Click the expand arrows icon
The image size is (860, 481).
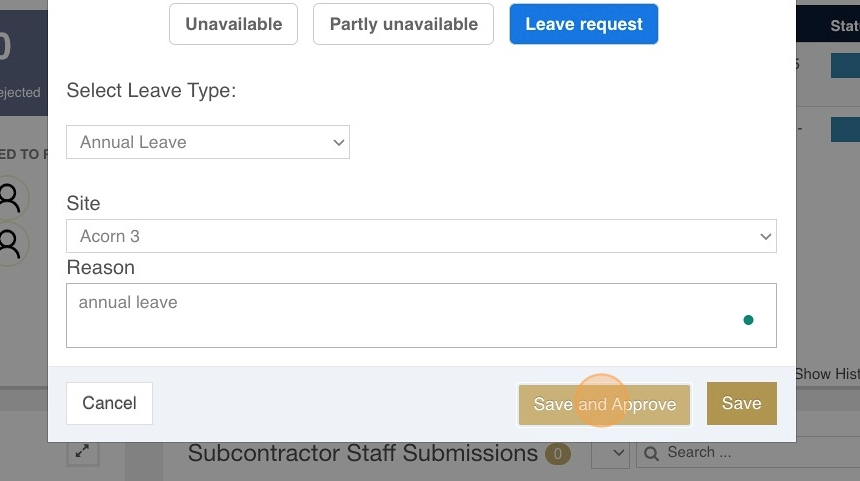click(x=82, y=451)
